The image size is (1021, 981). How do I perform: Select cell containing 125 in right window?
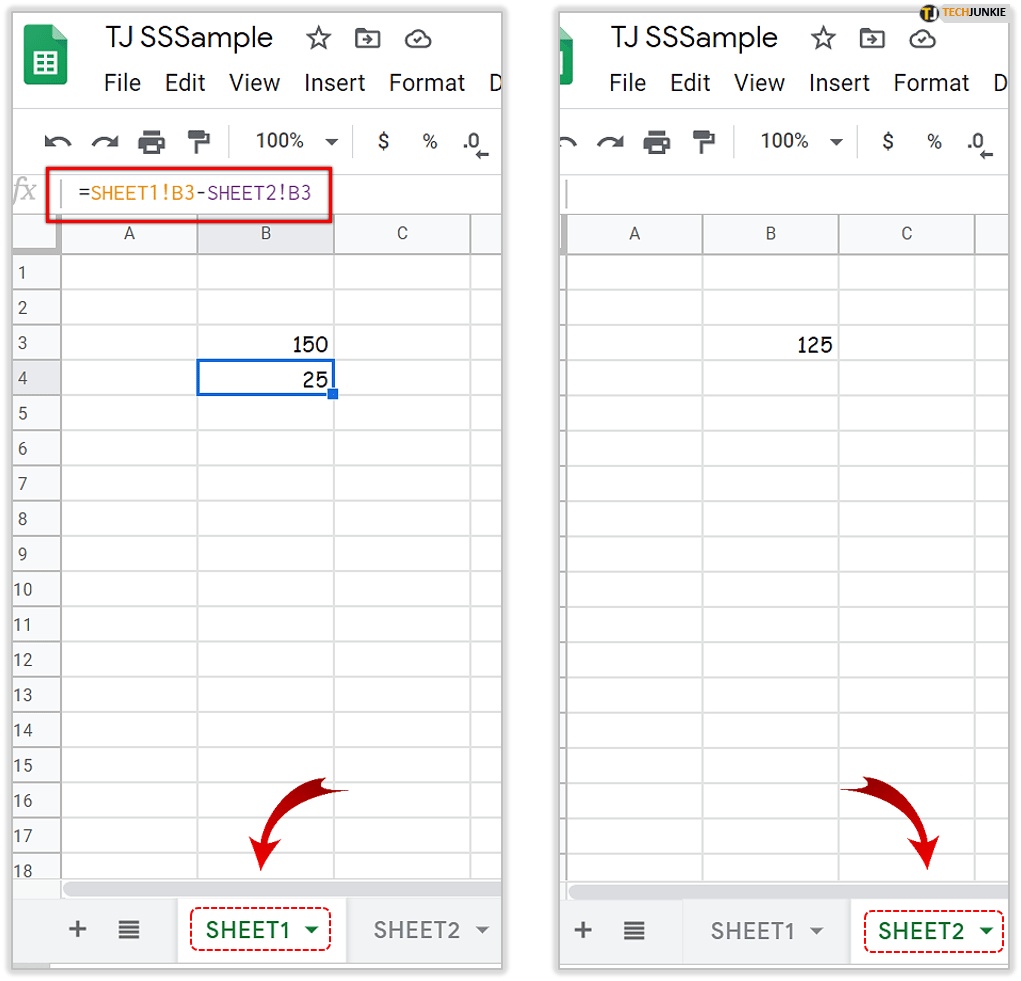(x=770, y=344)
